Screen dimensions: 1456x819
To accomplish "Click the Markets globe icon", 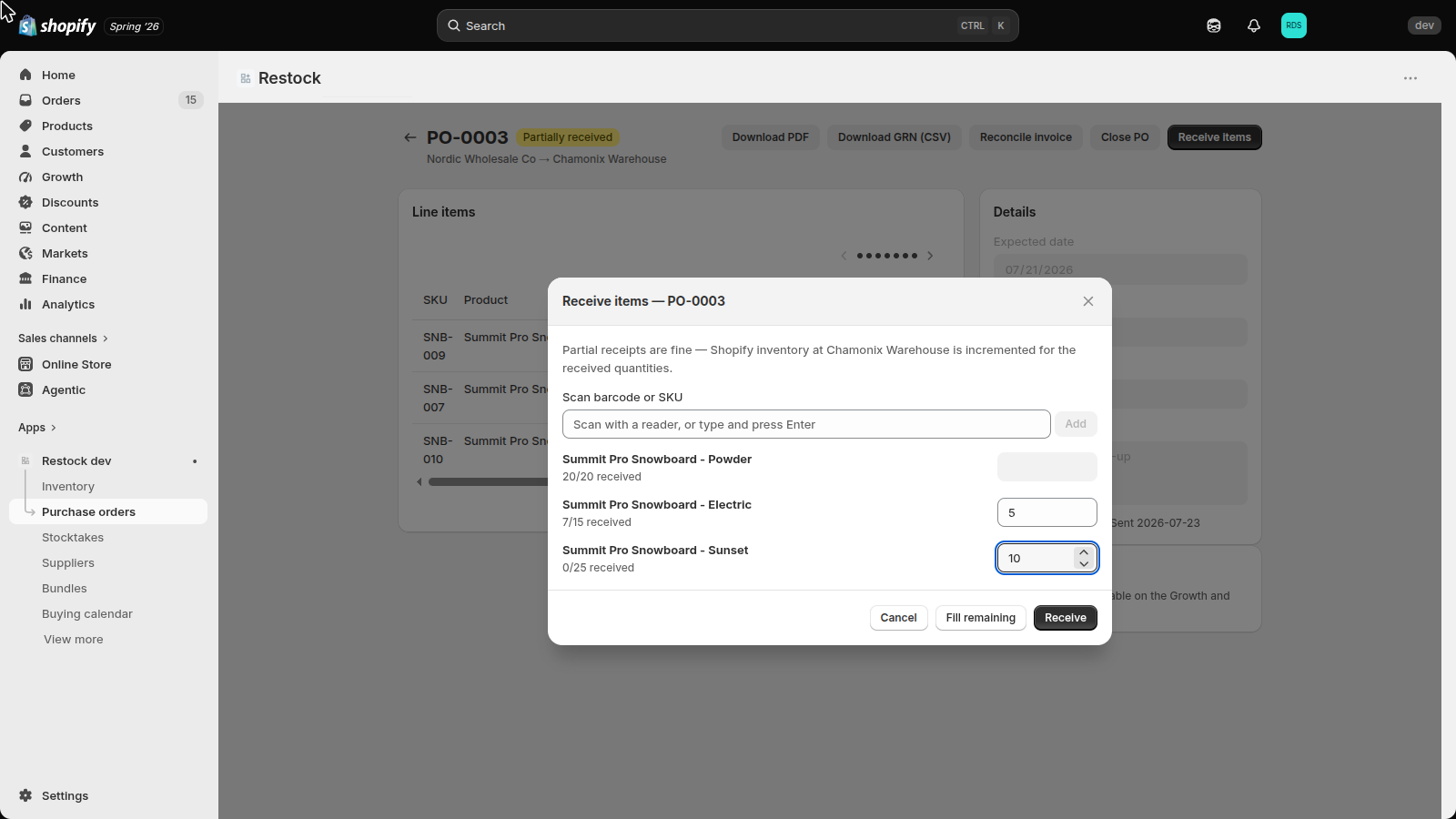I will [25, 253].
